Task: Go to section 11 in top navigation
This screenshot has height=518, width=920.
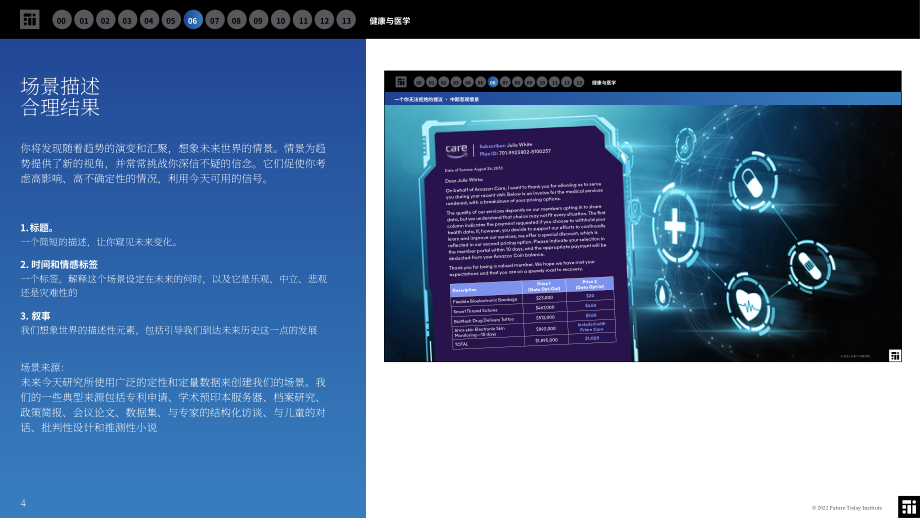Action: click(x=303, y=20)
